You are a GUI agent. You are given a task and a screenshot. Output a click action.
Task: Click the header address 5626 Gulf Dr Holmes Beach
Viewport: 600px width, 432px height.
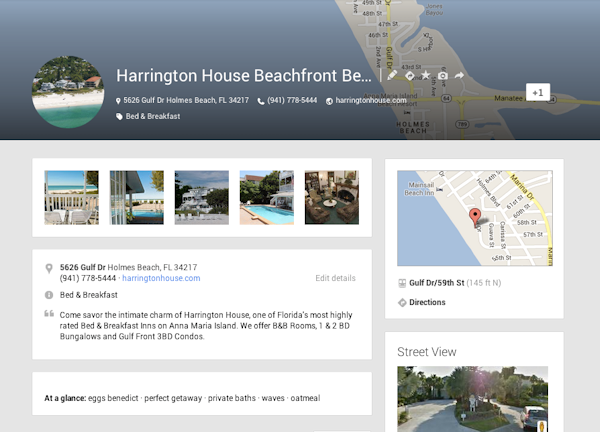coord(186,100)
